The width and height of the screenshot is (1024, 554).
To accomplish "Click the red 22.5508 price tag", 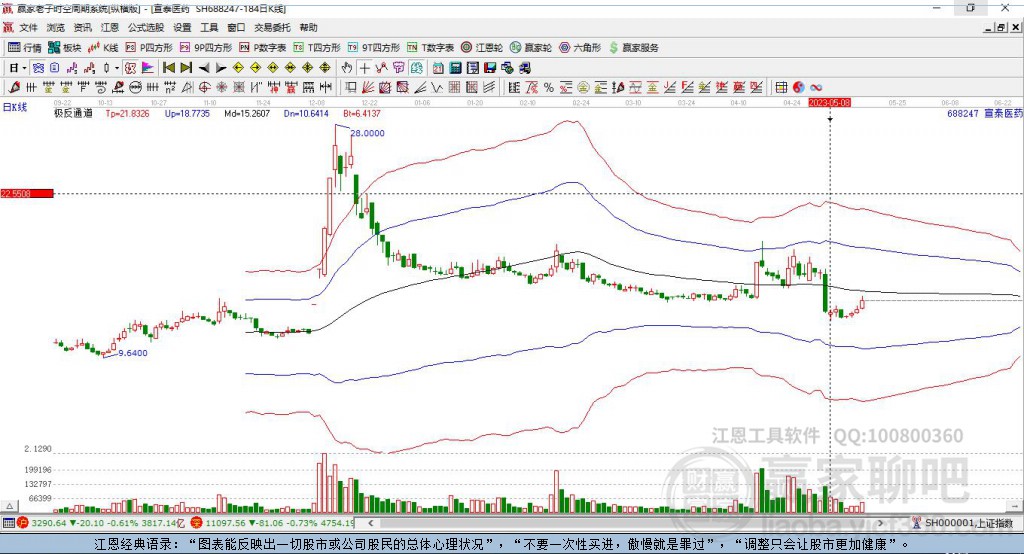I will click(x=27, y=193).
